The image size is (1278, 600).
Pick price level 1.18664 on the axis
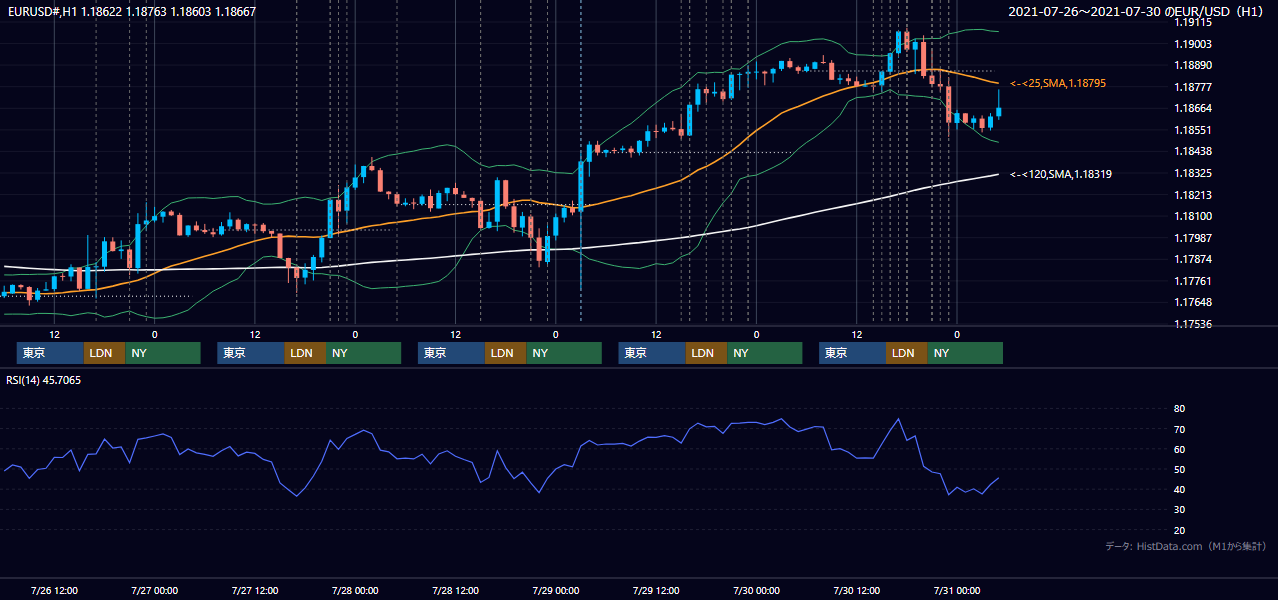[1193, 108]
